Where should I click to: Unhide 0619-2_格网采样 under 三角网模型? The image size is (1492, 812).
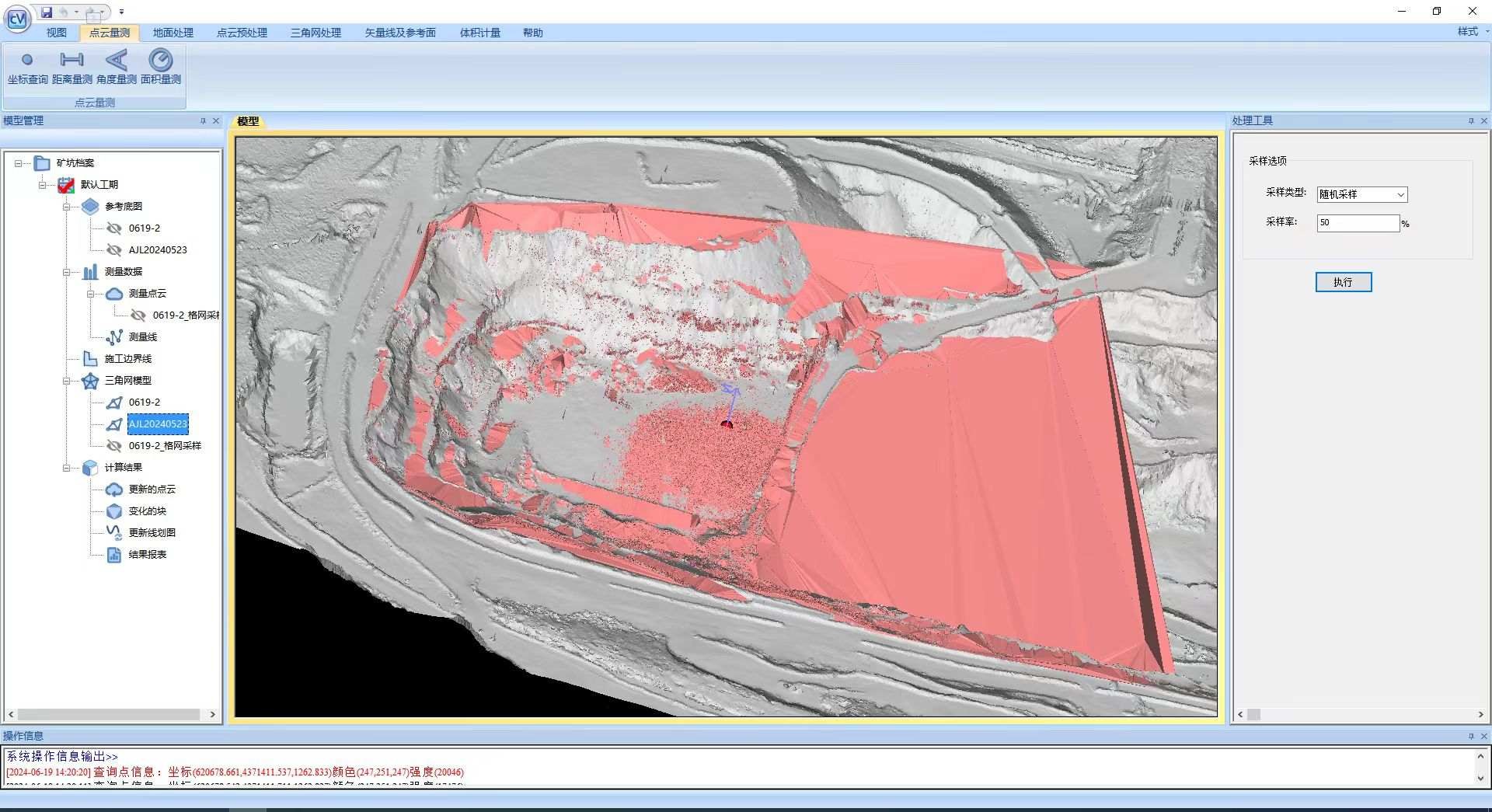click(x=114, y=446)
